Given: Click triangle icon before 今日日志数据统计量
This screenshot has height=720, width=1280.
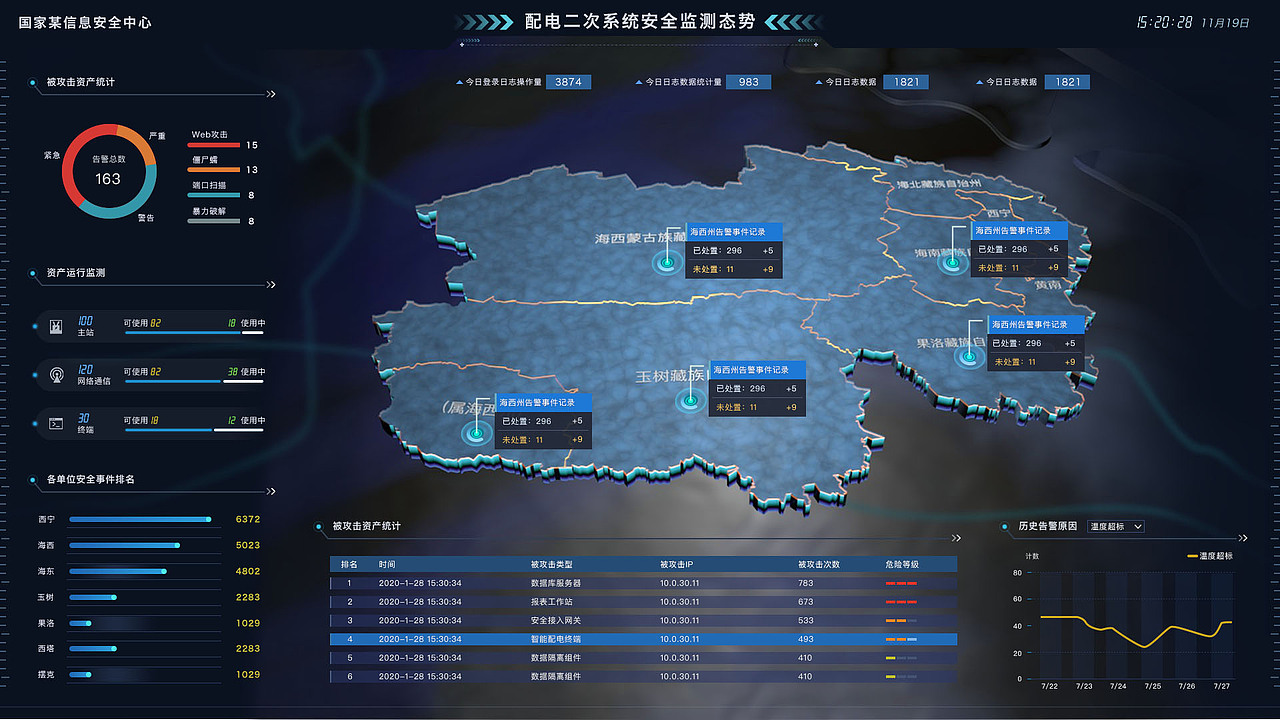Looking at the screenshot, I should [x=639, y=82].
